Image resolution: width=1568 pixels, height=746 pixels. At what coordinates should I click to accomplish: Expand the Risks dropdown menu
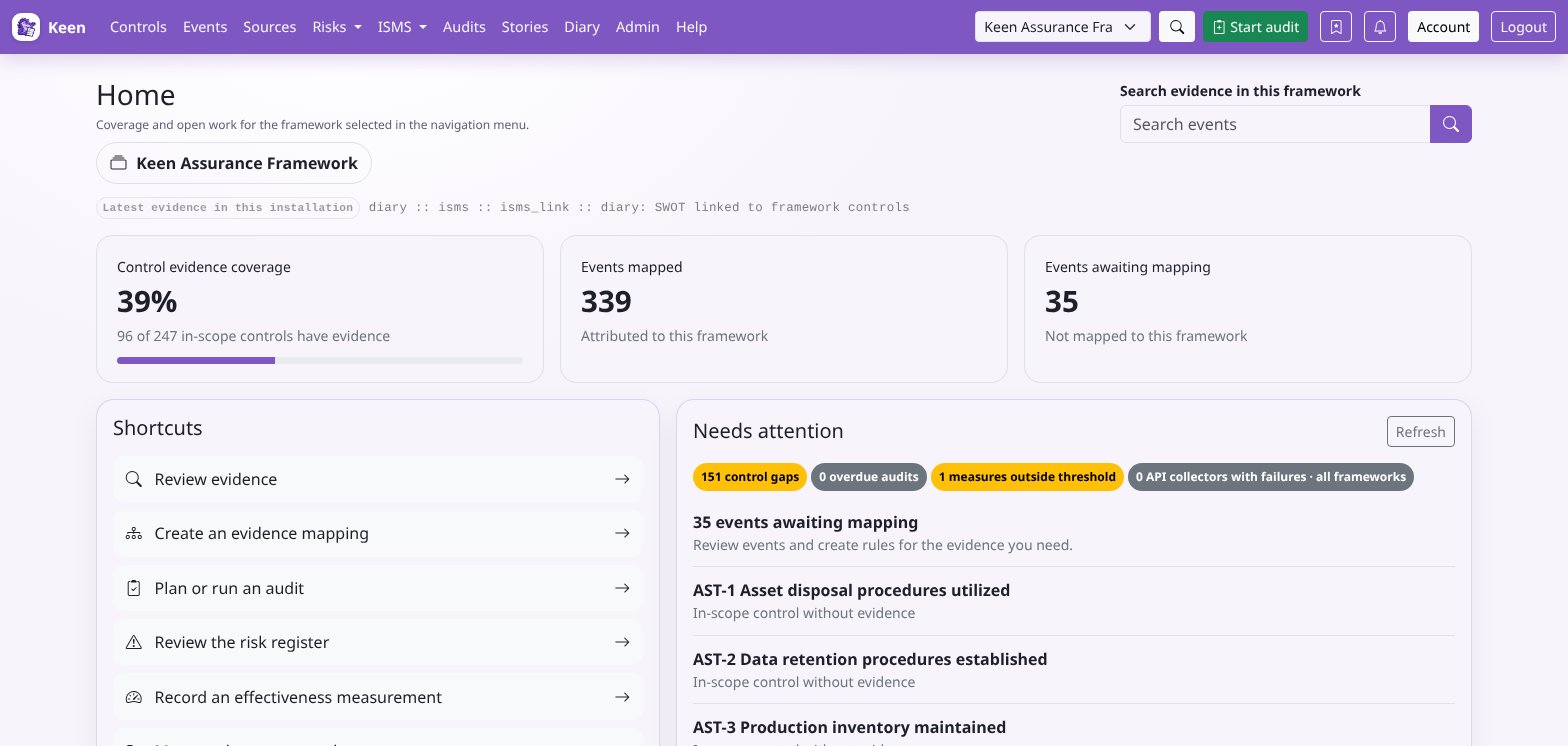[337, 27]
